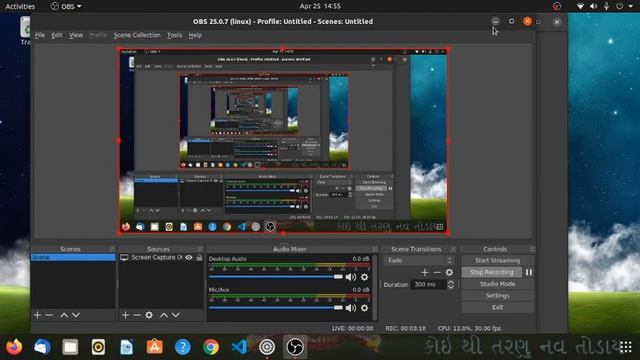Open Files manager from the dock
The height and width of the screenshot is (360, 640).
pyautogui.click(x=70, y=347)
